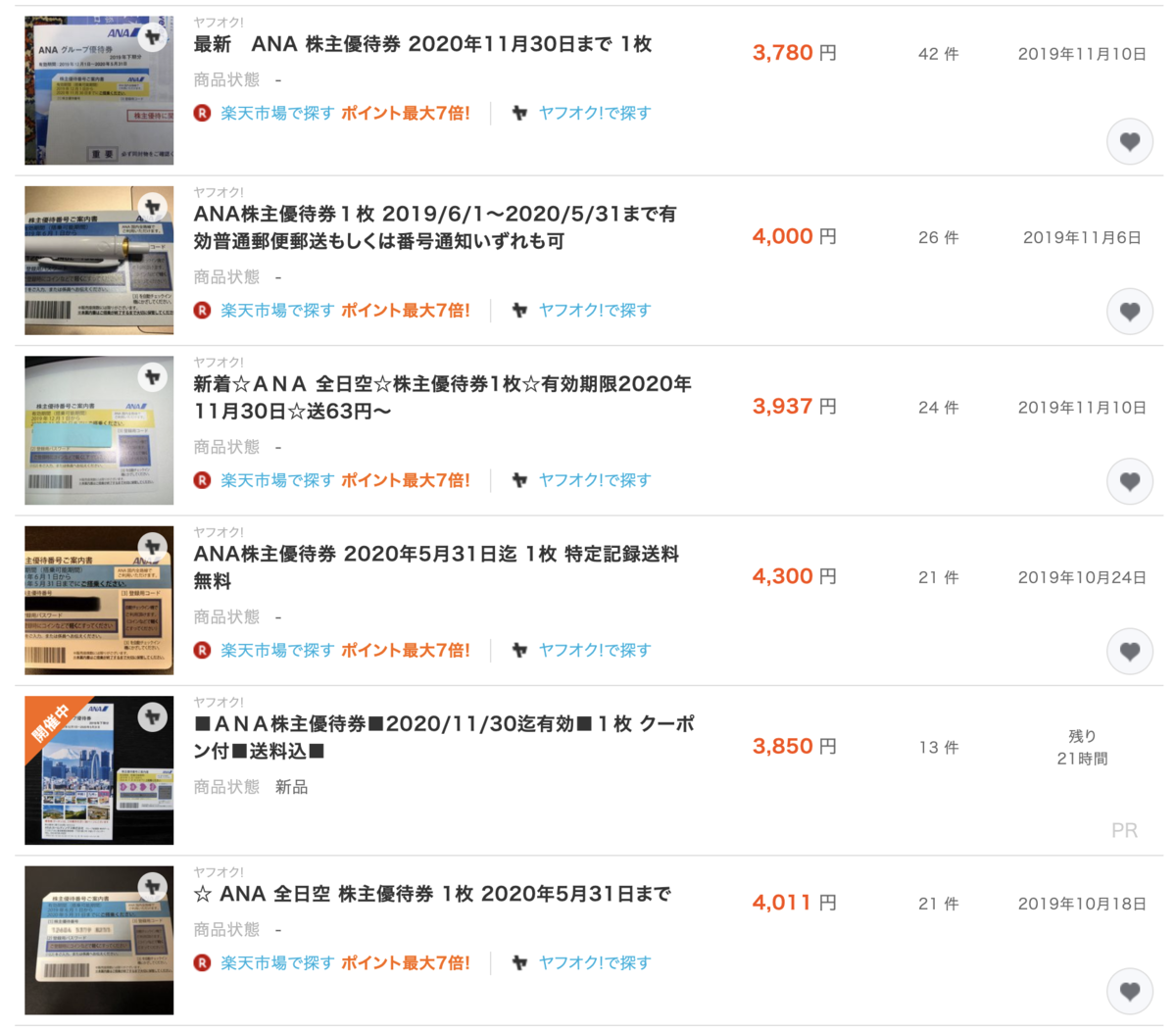Favorite the 3,937円 listing with heart icon

[x=1130, y=481]
